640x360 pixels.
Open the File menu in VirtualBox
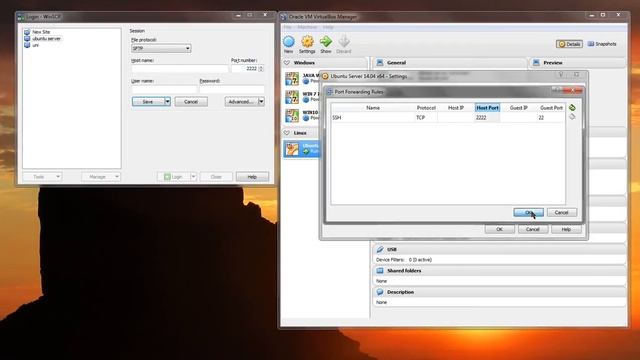[287, 27]
